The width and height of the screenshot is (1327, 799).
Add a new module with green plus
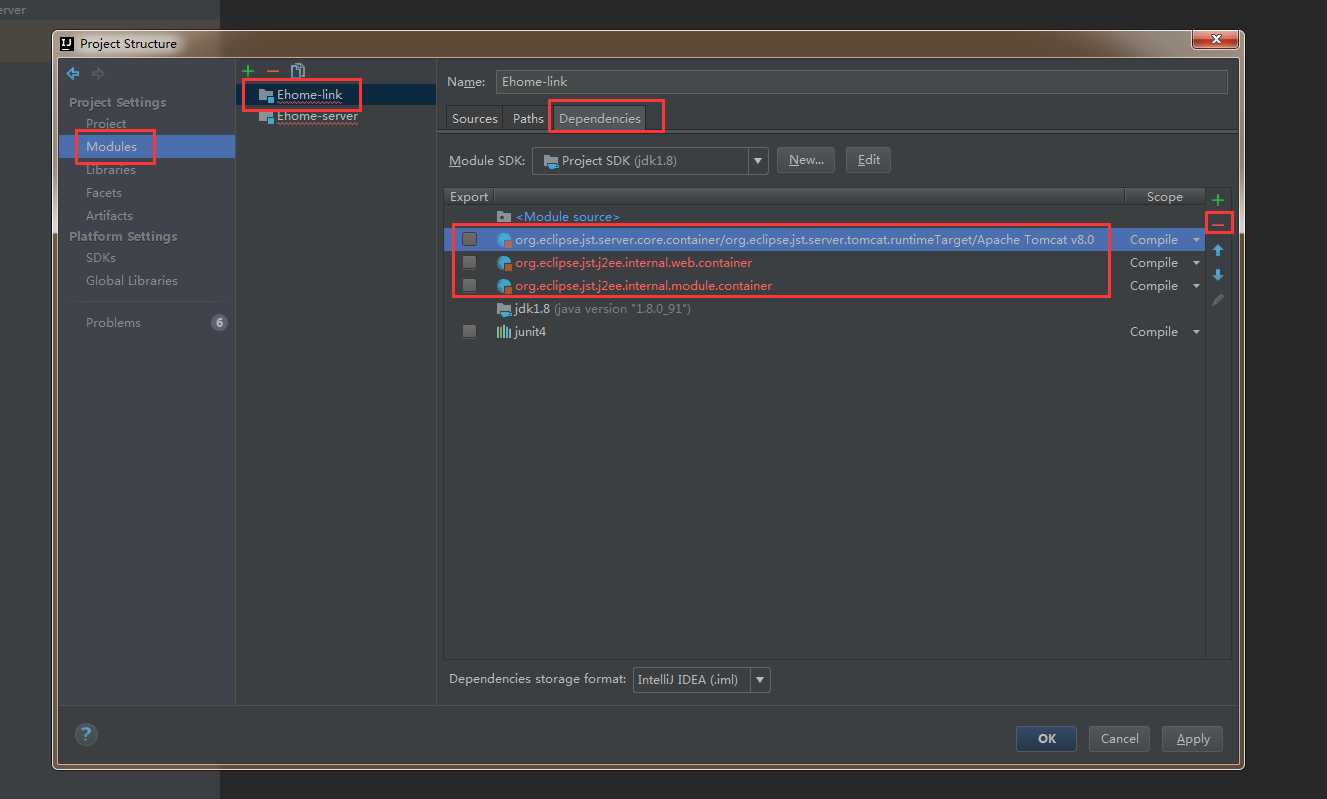[x=248, y=71]
